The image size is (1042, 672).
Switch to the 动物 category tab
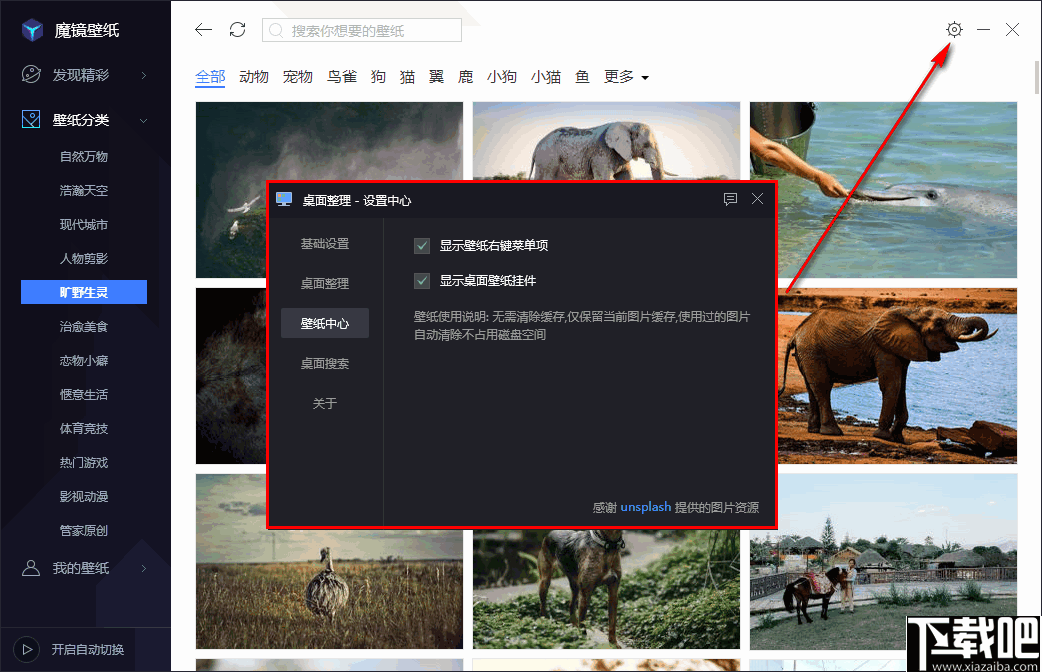coord(254,75)
